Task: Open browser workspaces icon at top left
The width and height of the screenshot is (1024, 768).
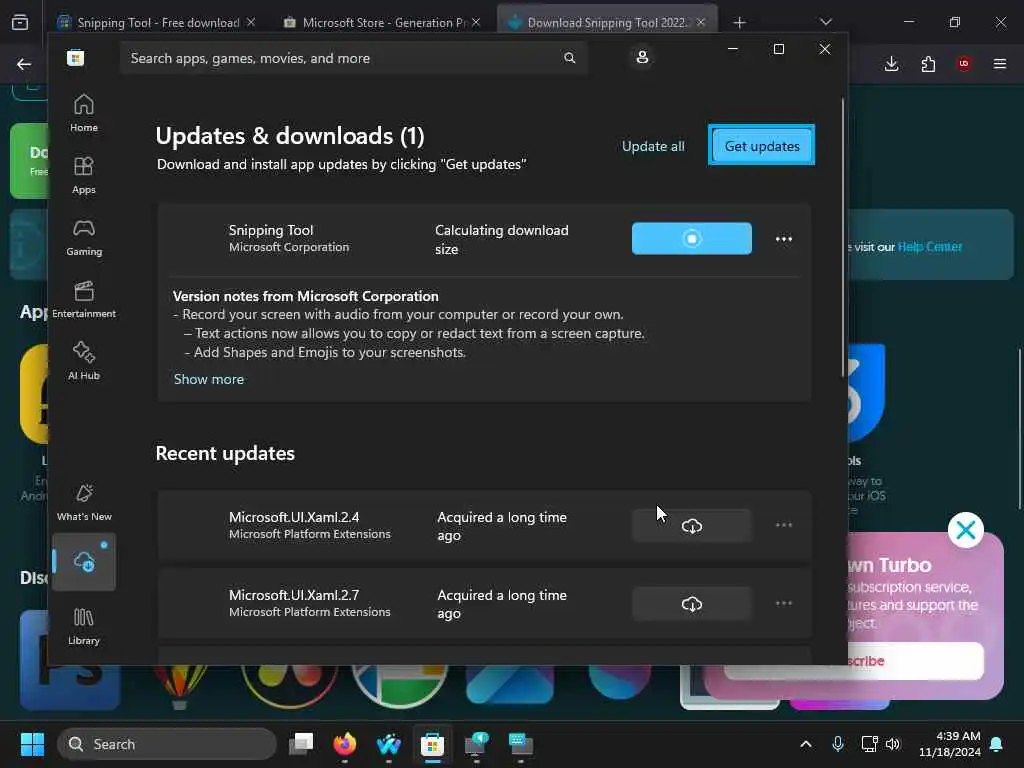Action: point(20,23)
